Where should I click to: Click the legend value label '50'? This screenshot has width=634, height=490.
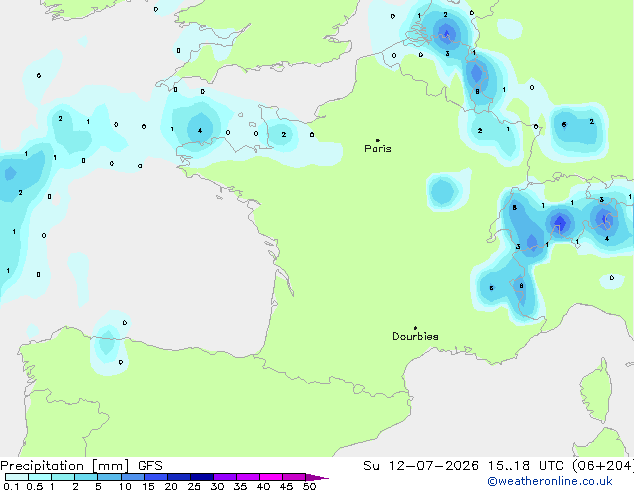309,486
